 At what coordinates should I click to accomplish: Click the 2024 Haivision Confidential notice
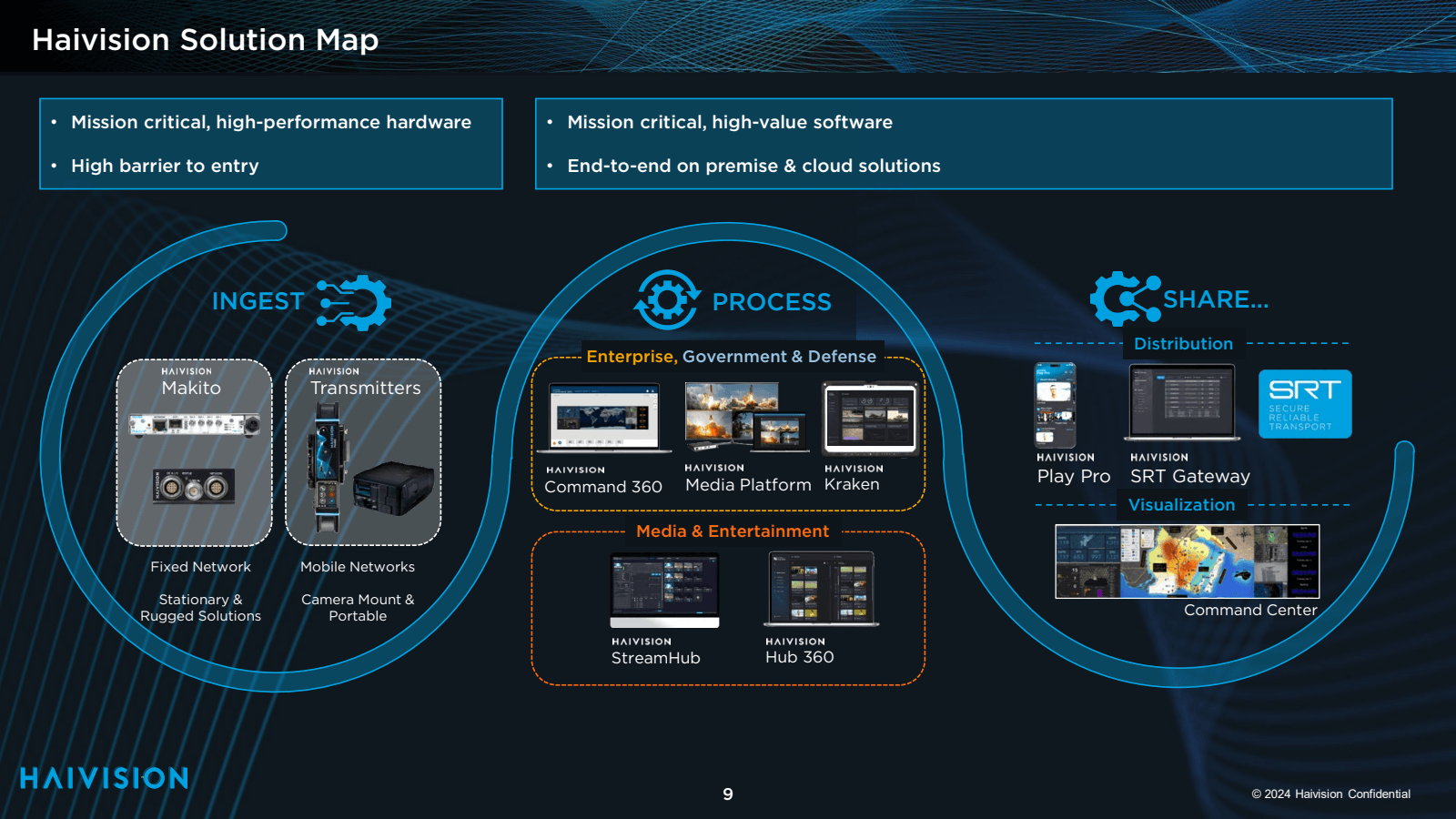[1331, 794]
